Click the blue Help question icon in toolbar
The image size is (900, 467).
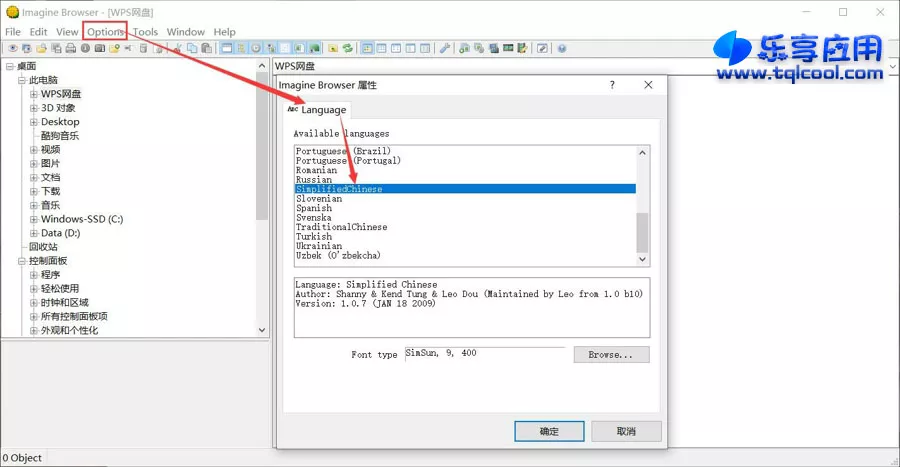pyautogui.click(x=561, y=49)
